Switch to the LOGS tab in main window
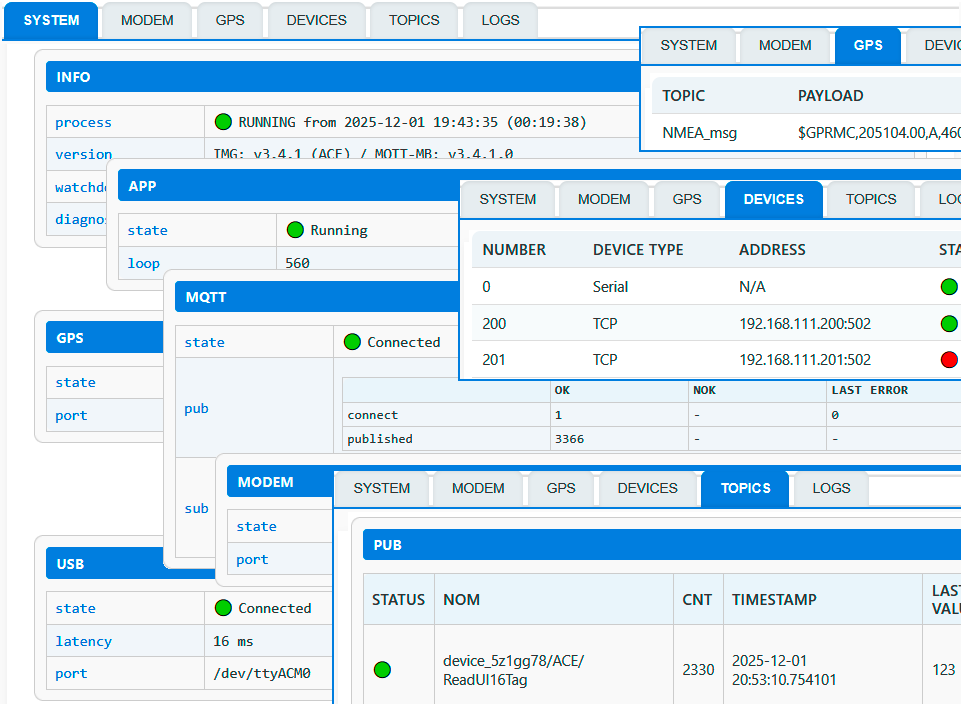This screenshot has width=961, height=704. [x=499, y=19]
